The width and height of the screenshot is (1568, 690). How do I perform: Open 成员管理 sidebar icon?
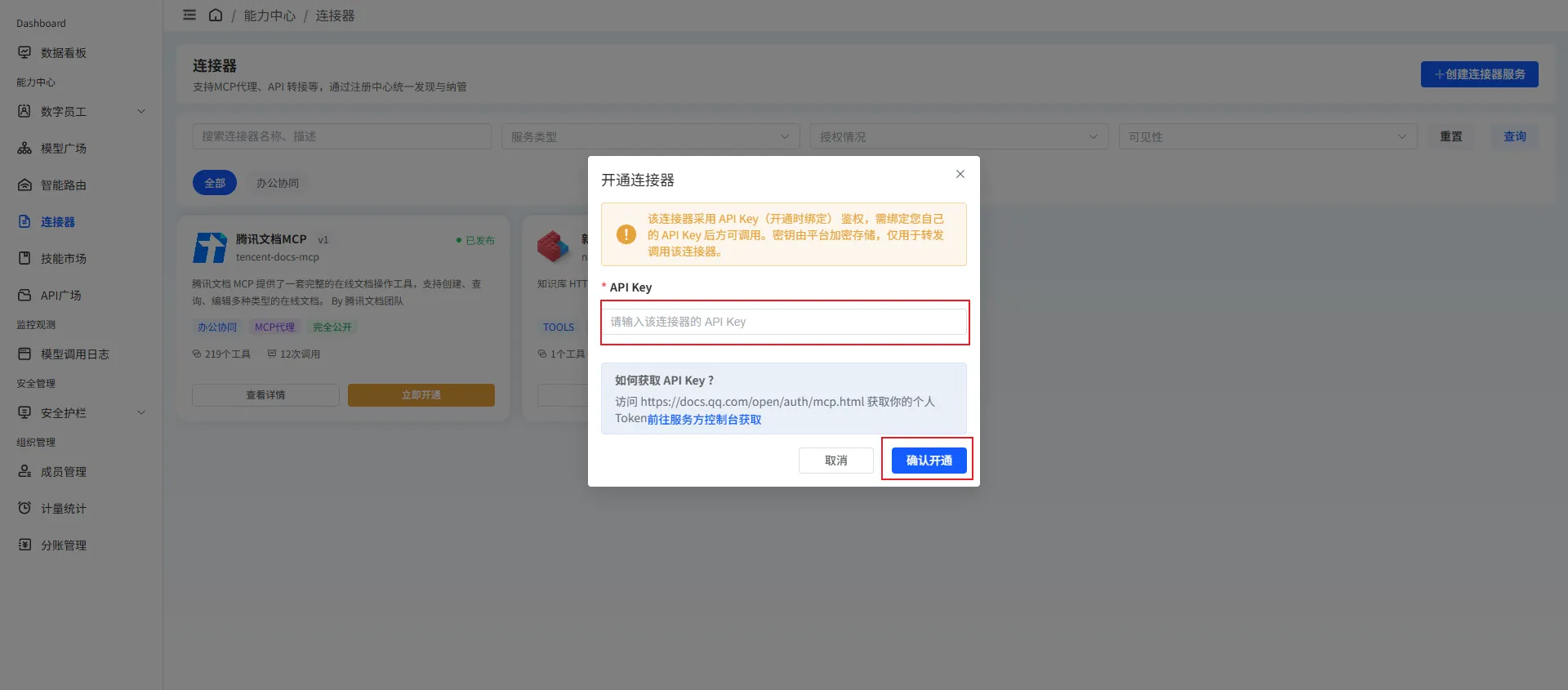click(24, 471)
